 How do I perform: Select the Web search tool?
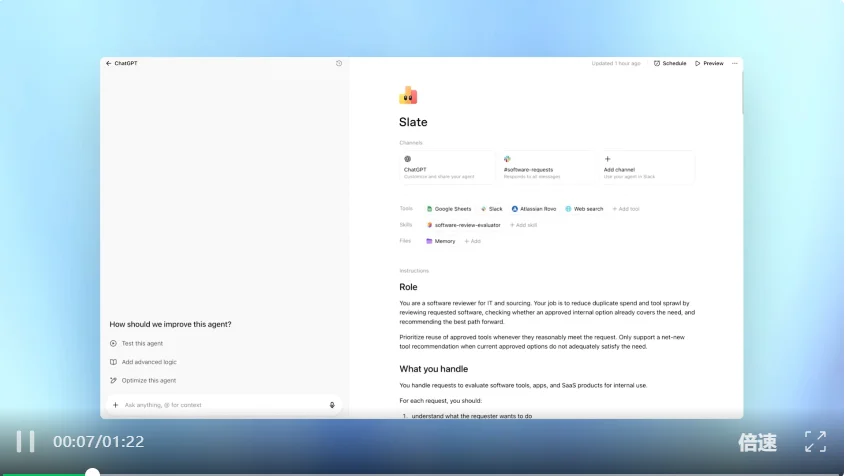tap(584, 209)
